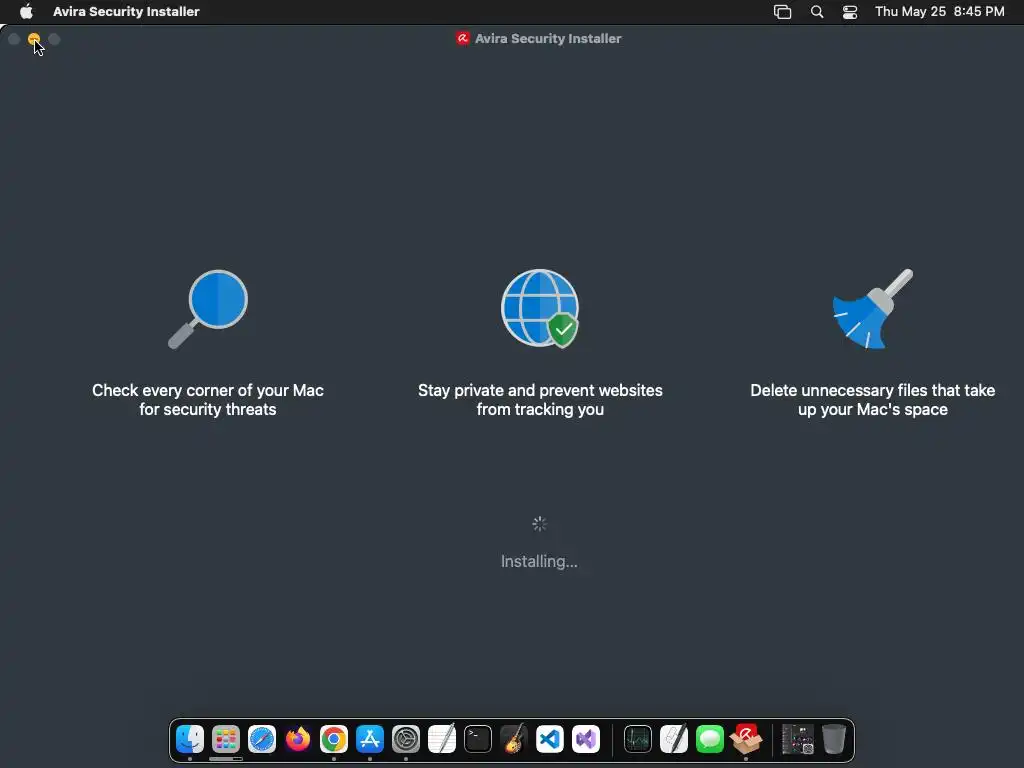Click the Stage Manager menu bar icon
Screen dimensions: 1024x768
pos(782,12)
